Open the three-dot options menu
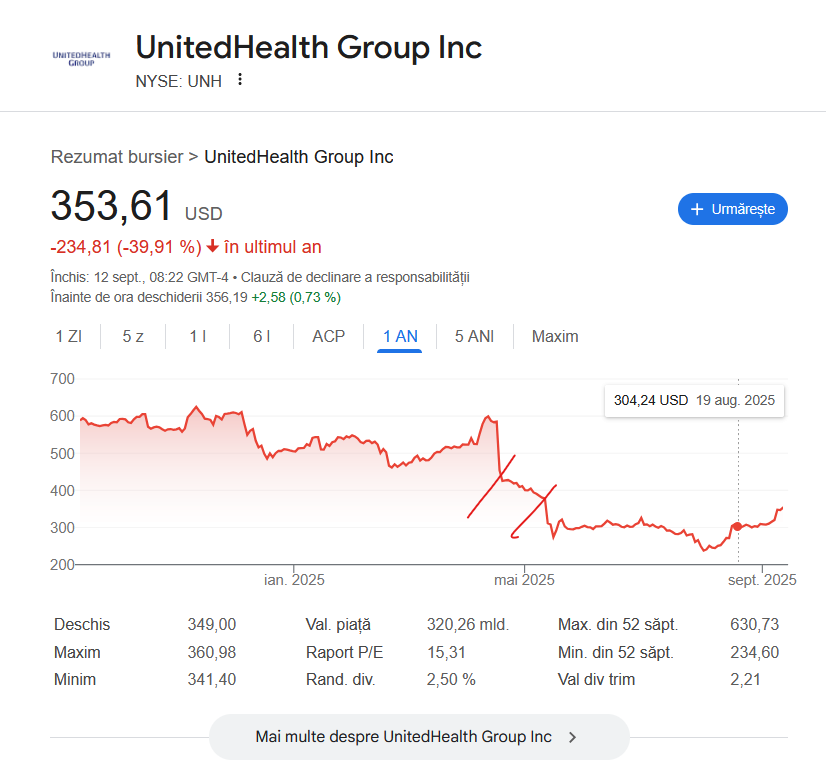 click(240, 80)
